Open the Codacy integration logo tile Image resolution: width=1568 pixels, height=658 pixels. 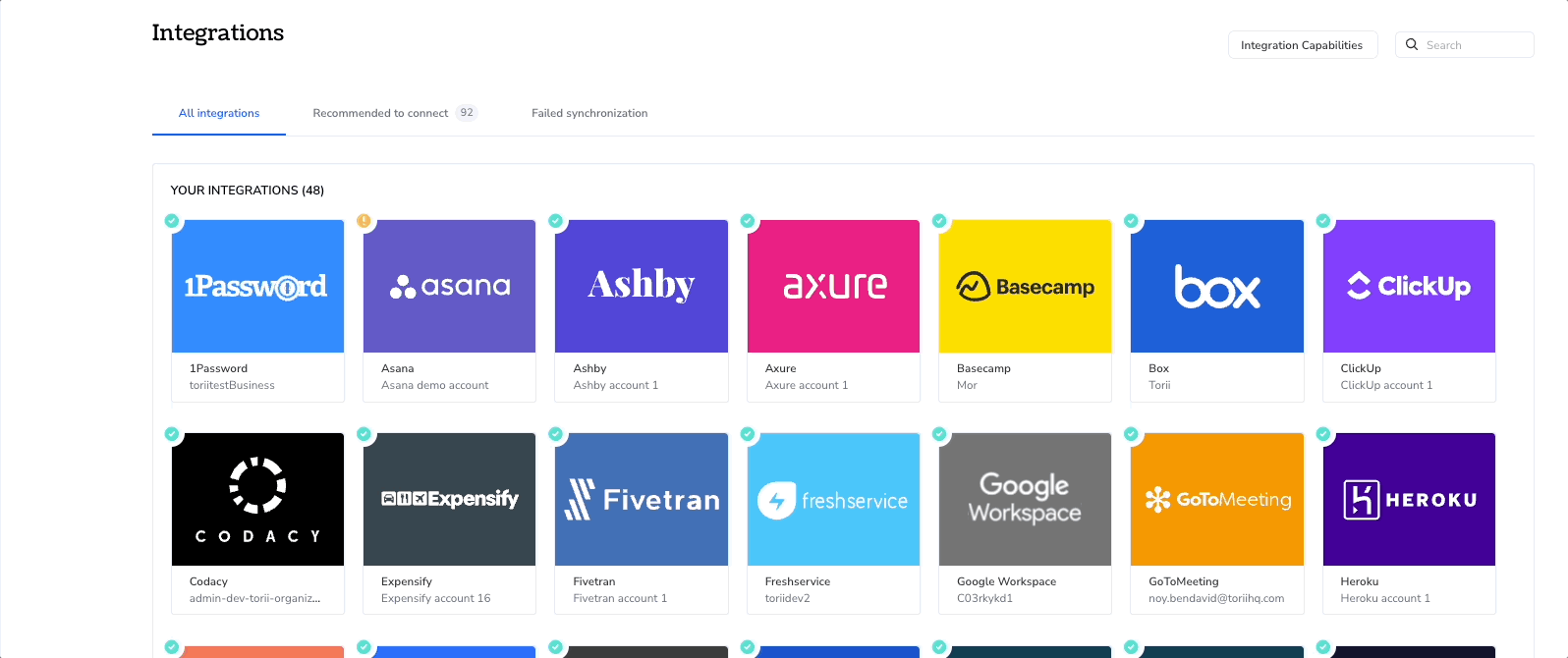(x=257, y=499)
